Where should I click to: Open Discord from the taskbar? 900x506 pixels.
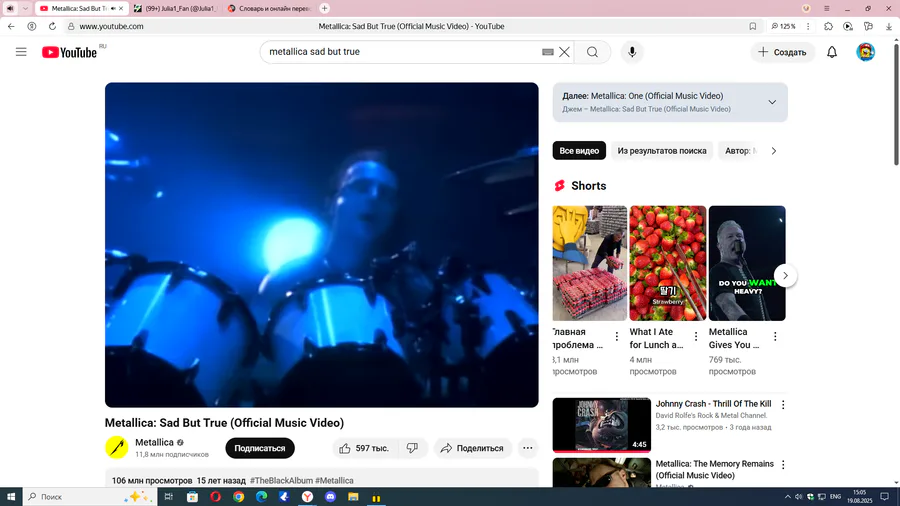(x=330, y=497)
